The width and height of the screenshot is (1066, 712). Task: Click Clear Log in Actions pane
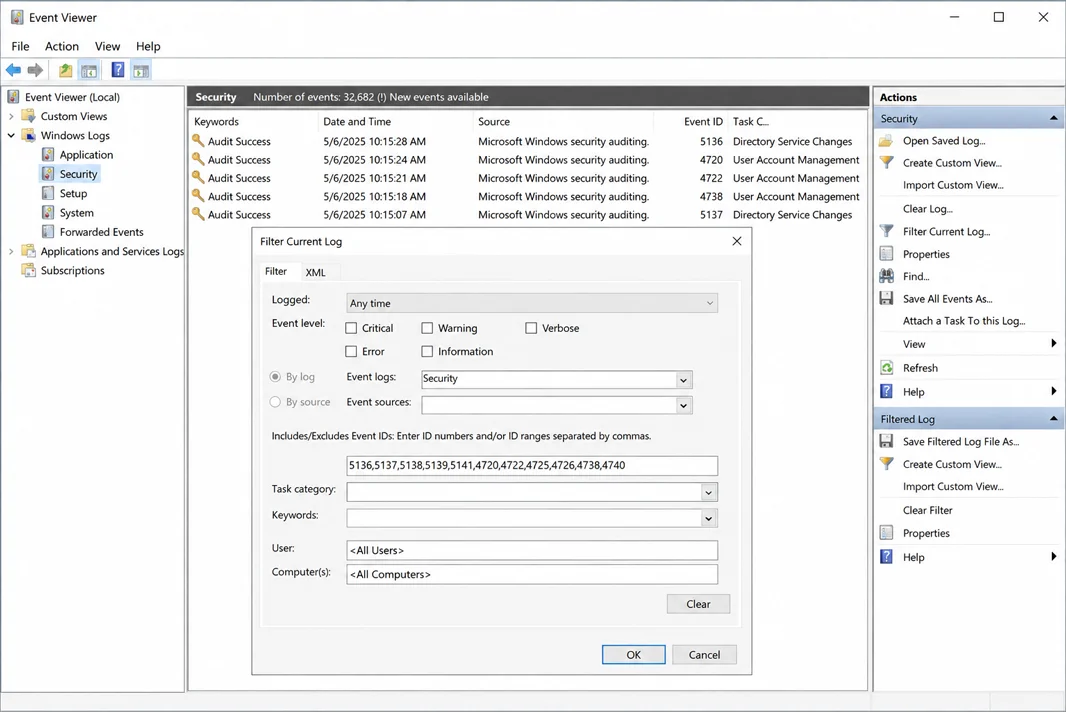927,209
